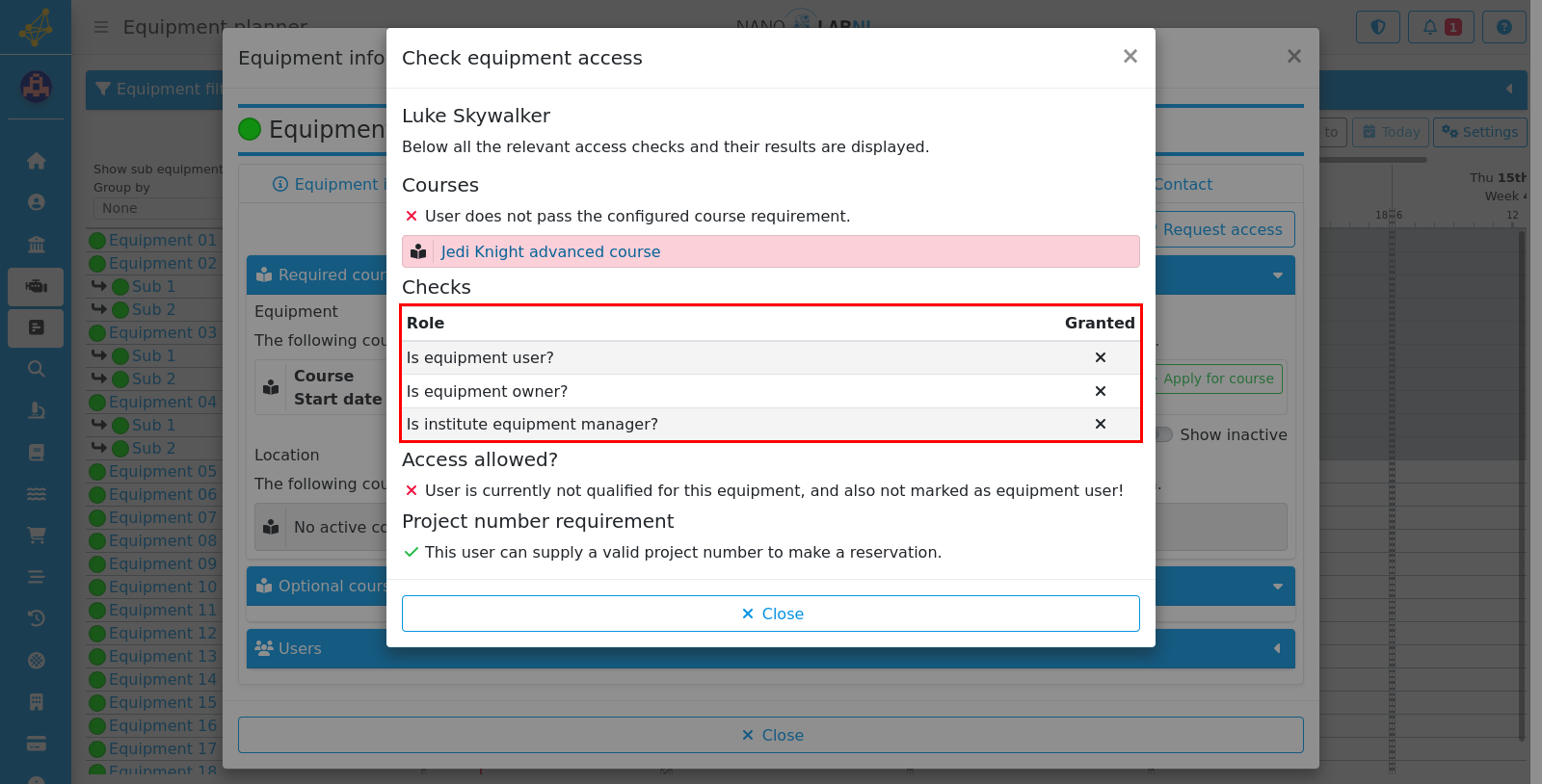Click the user avatar in sidebar
Screen dimensions: 1542x784
(37, 88)
